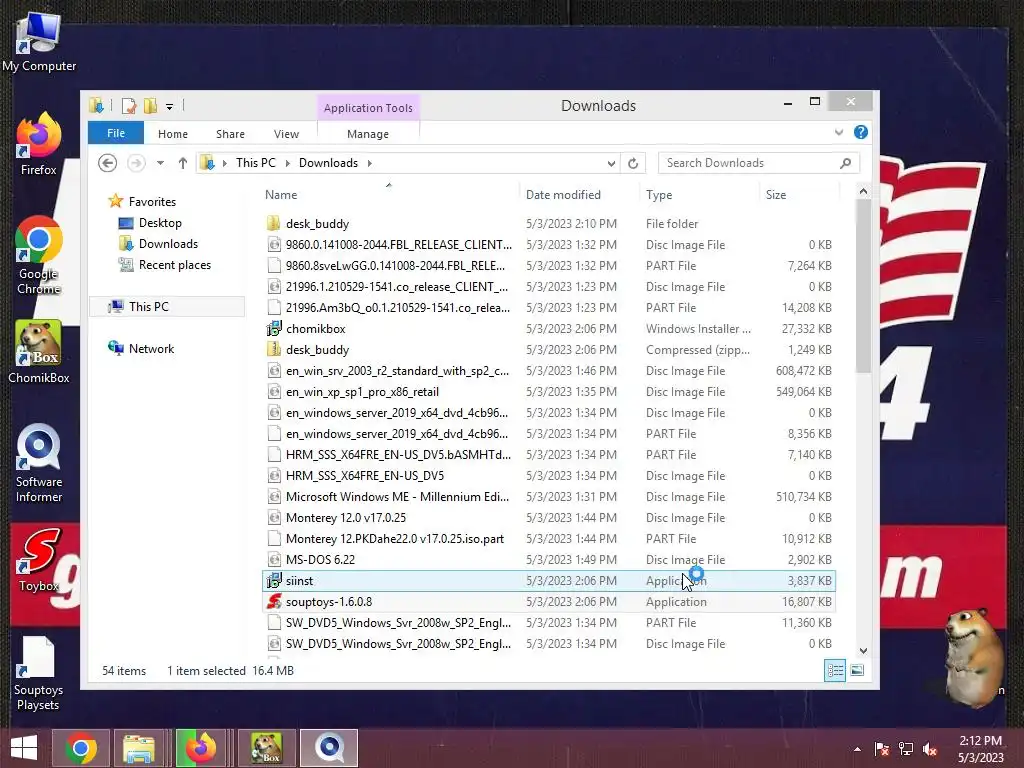Launch the Toybox desktop shortcut

click(39, 560)
